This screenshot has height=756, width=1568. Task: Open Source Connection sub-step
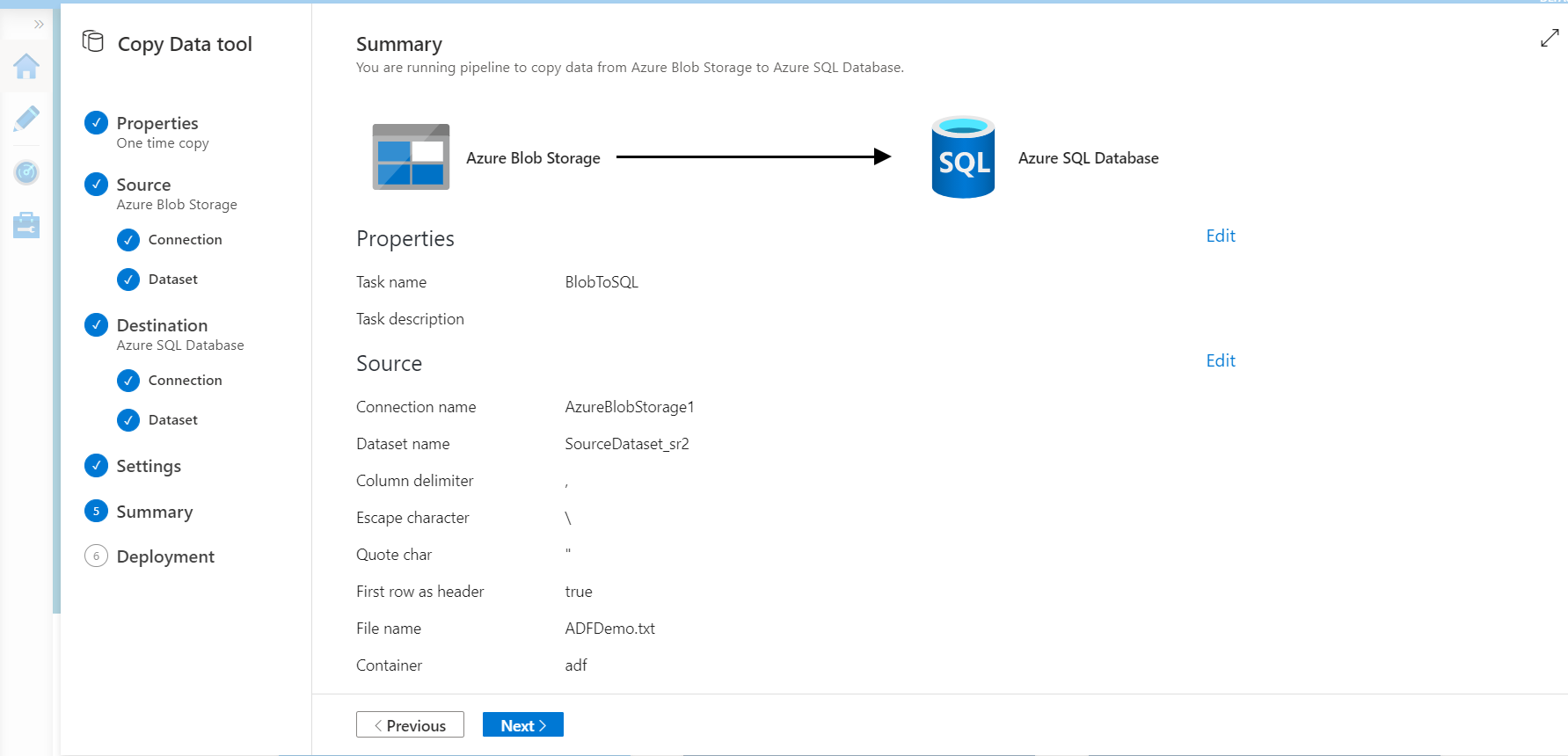point(185,240)
